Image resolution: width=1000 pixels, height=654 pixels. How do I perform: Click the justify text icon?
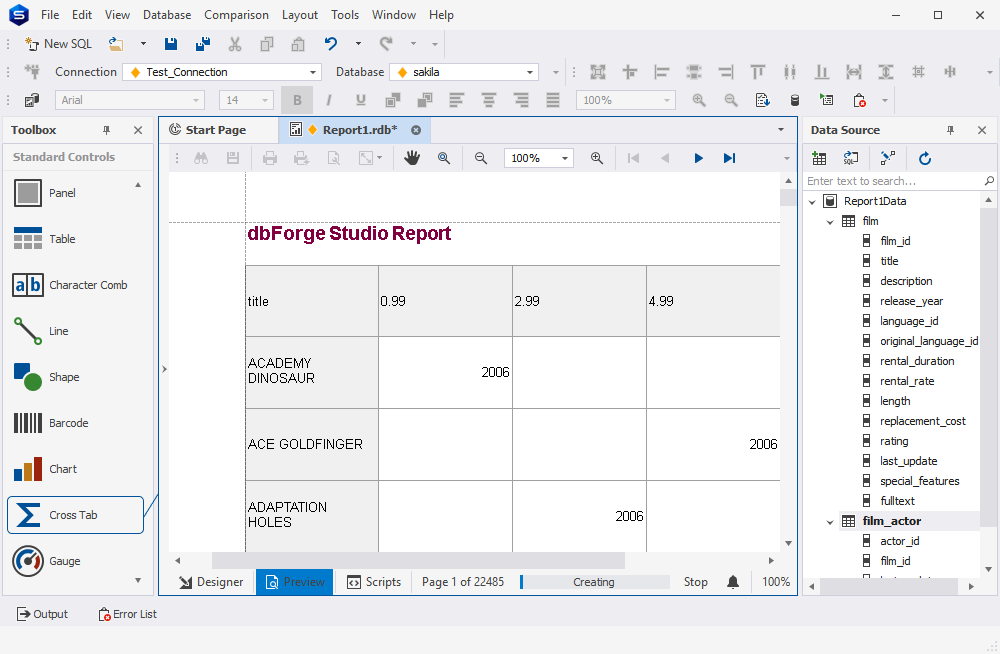553,100
